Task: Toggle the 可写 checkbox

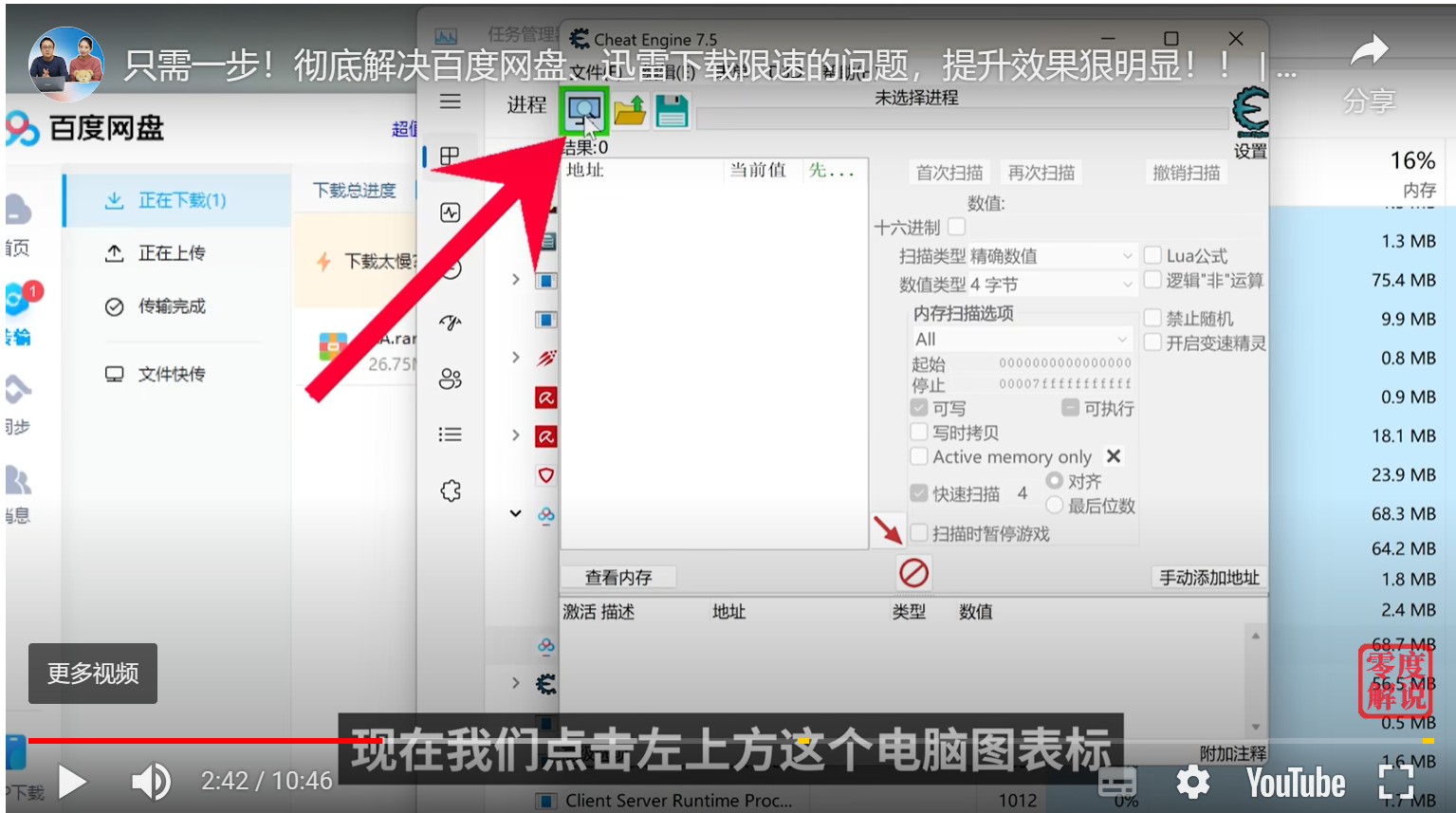Action: [918, 408]
